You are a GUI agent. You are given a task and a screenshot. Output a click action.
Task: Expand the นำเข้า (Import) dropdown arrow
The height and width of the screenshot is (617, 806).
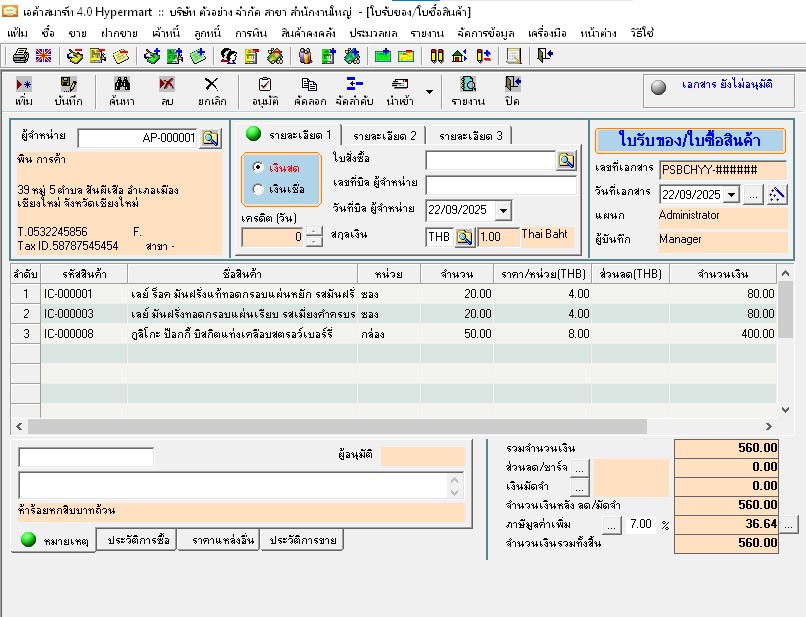click(x=430, y=92)
